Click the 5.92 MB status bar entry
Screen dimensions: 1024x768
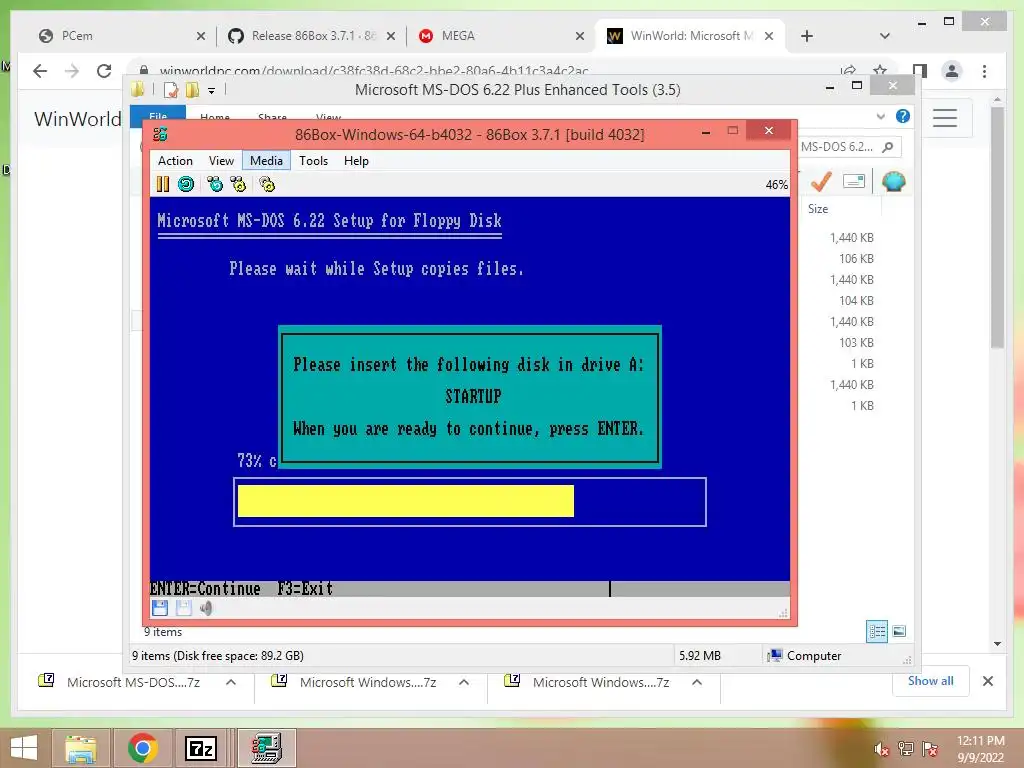[699, 655]
